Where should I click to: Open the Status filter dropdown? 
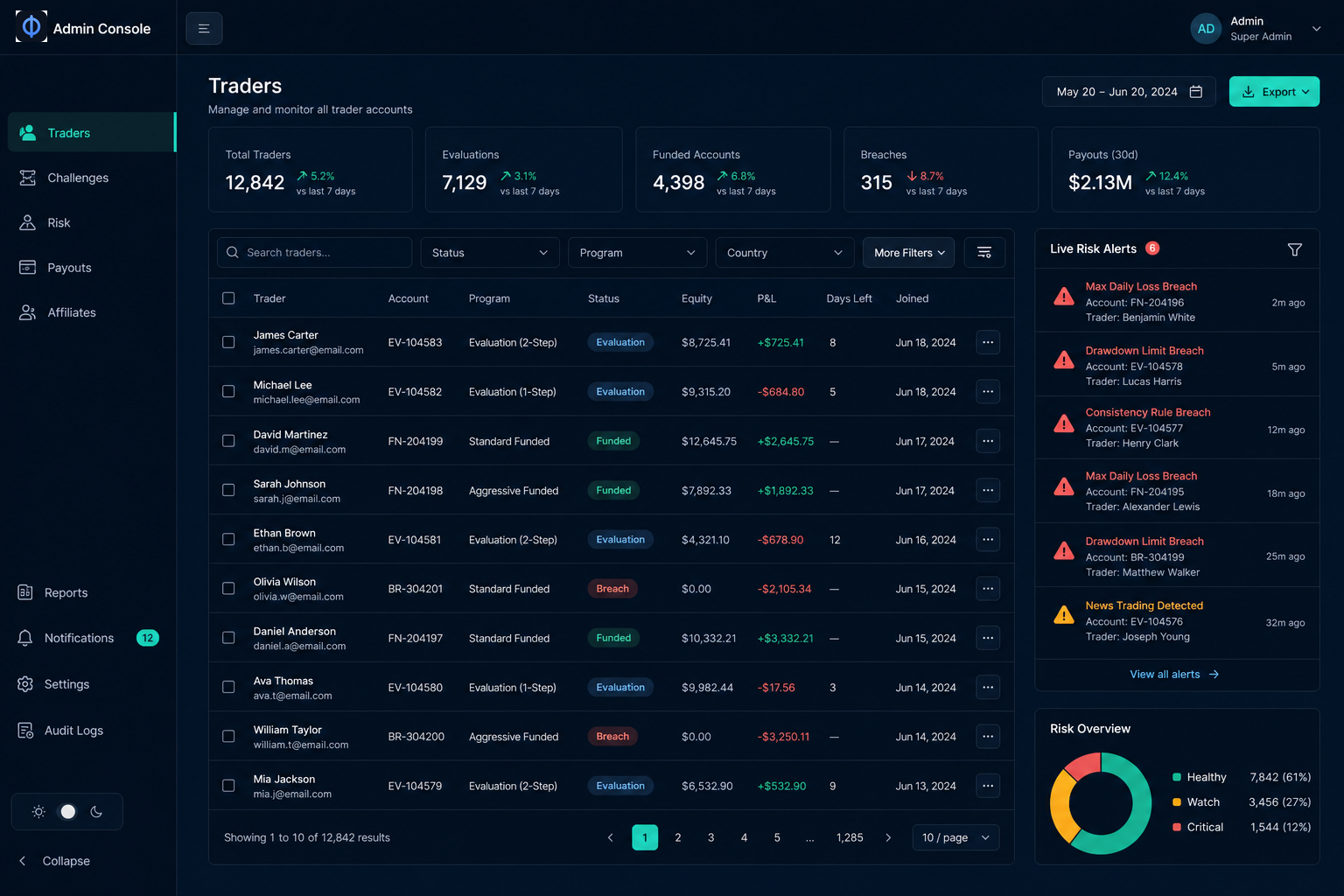tap(490, 253)
